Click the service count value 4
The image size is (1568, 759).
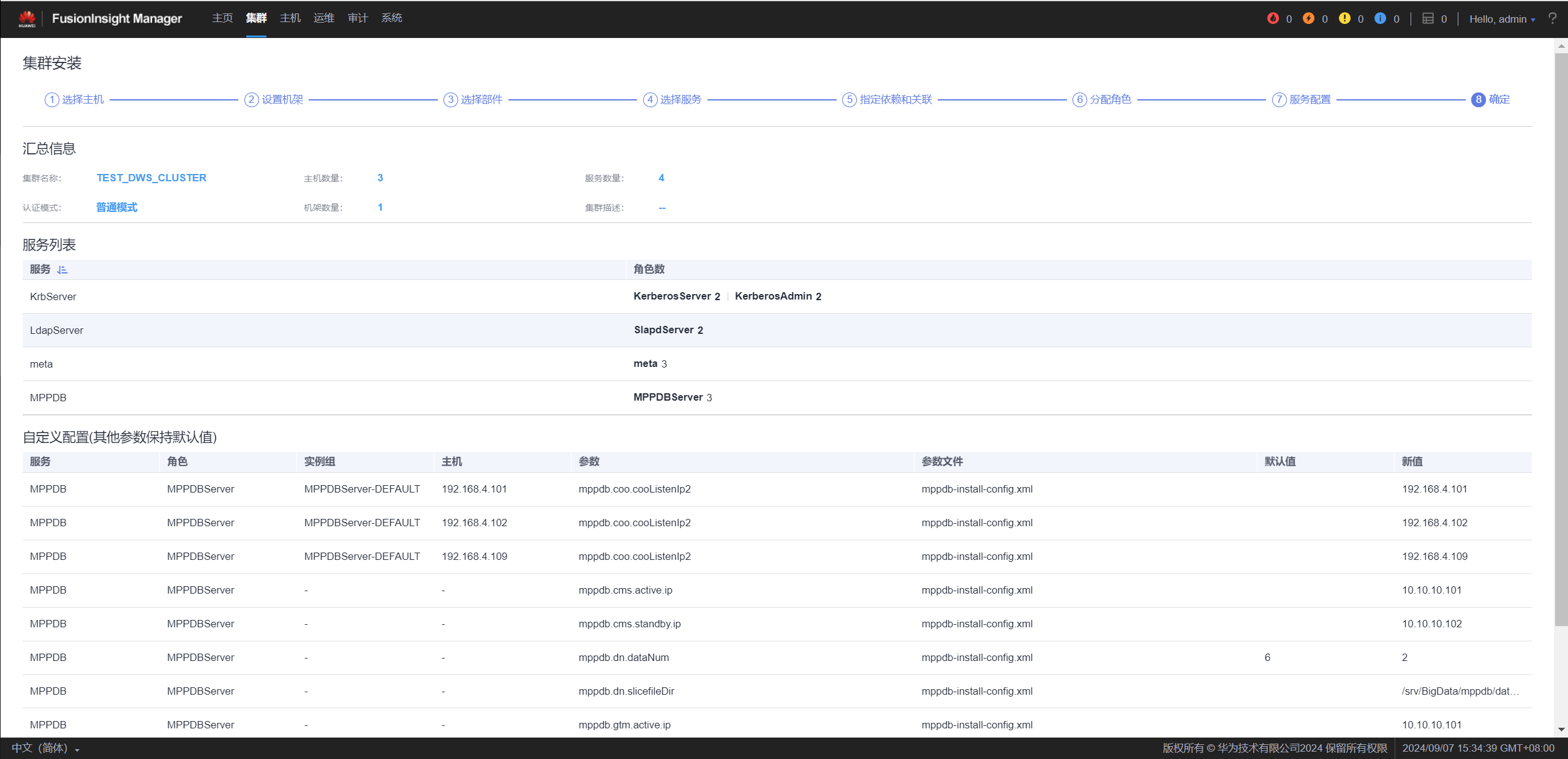coord(661,178)
